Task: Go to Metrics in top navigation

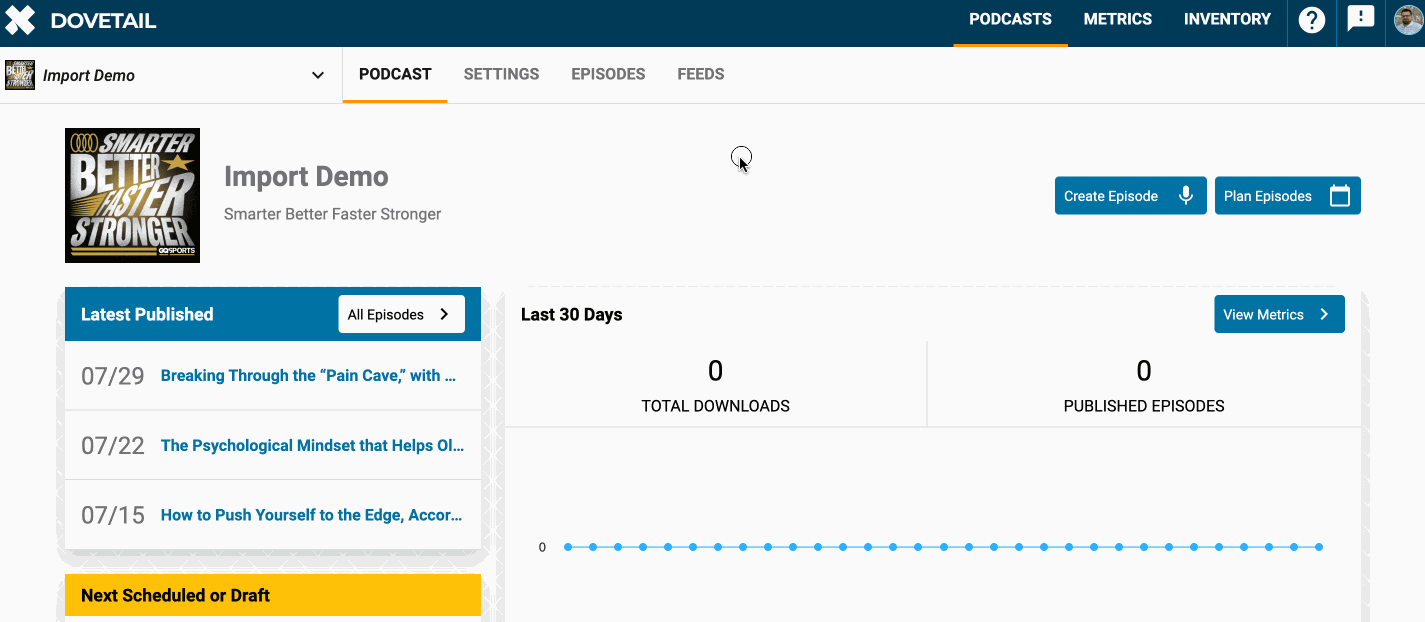Action: pos(1117,20)
